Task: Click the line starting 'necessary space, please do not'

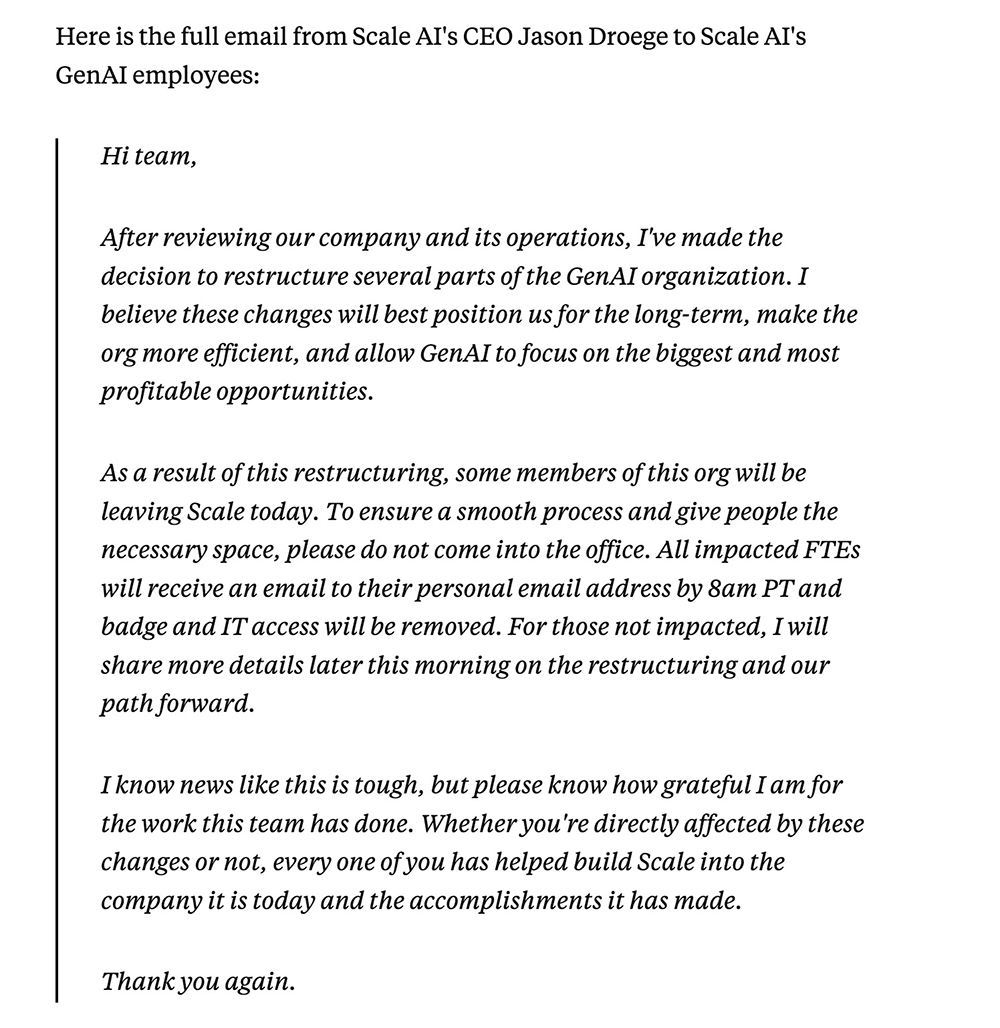Action: click(480, 549)
